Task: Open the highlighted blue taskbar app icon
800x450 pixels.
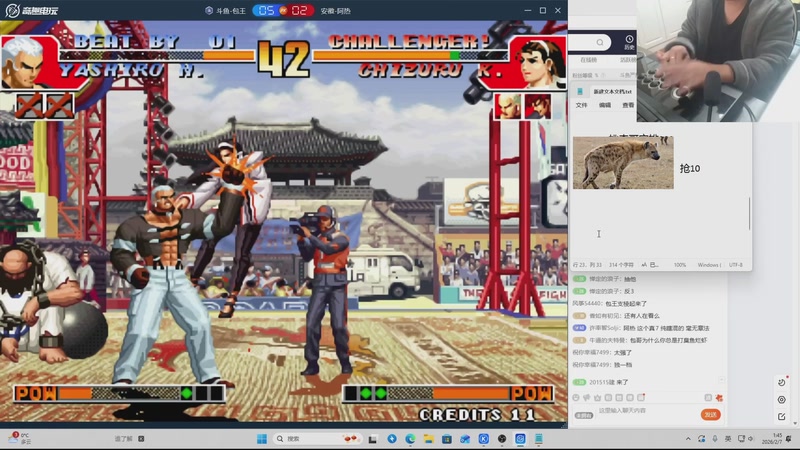Action: [x=520, y=439]
